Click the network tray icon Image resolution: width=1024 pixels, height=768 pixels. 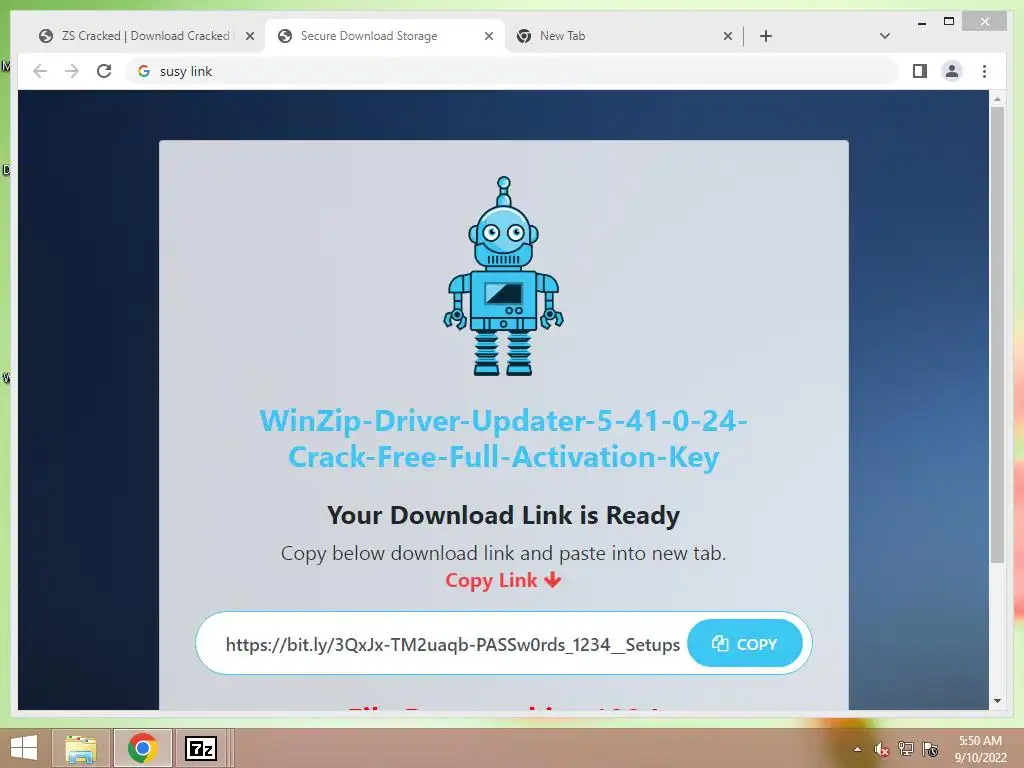(906, 748)
